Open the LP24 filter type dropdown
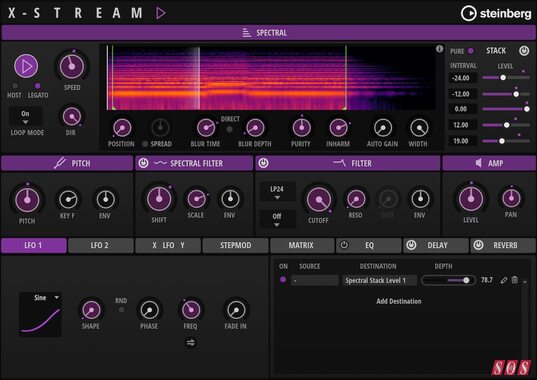Image resolution: width=537 pixels, height=380 pixels. (x=277, y=192)
